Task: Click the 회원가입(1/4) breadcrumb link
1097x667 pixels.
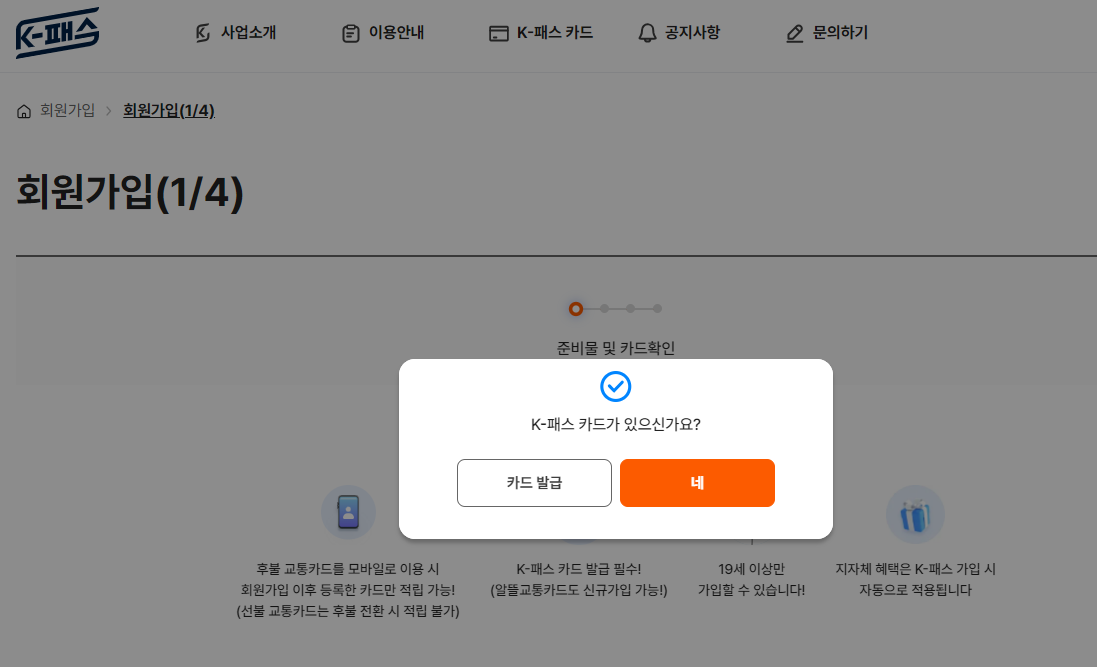Action: [169, 110]
